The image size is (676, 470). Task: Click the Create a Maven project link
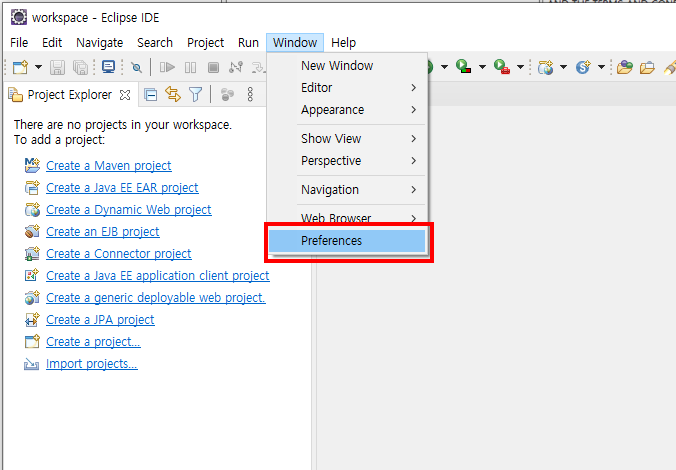coord(109,166)
